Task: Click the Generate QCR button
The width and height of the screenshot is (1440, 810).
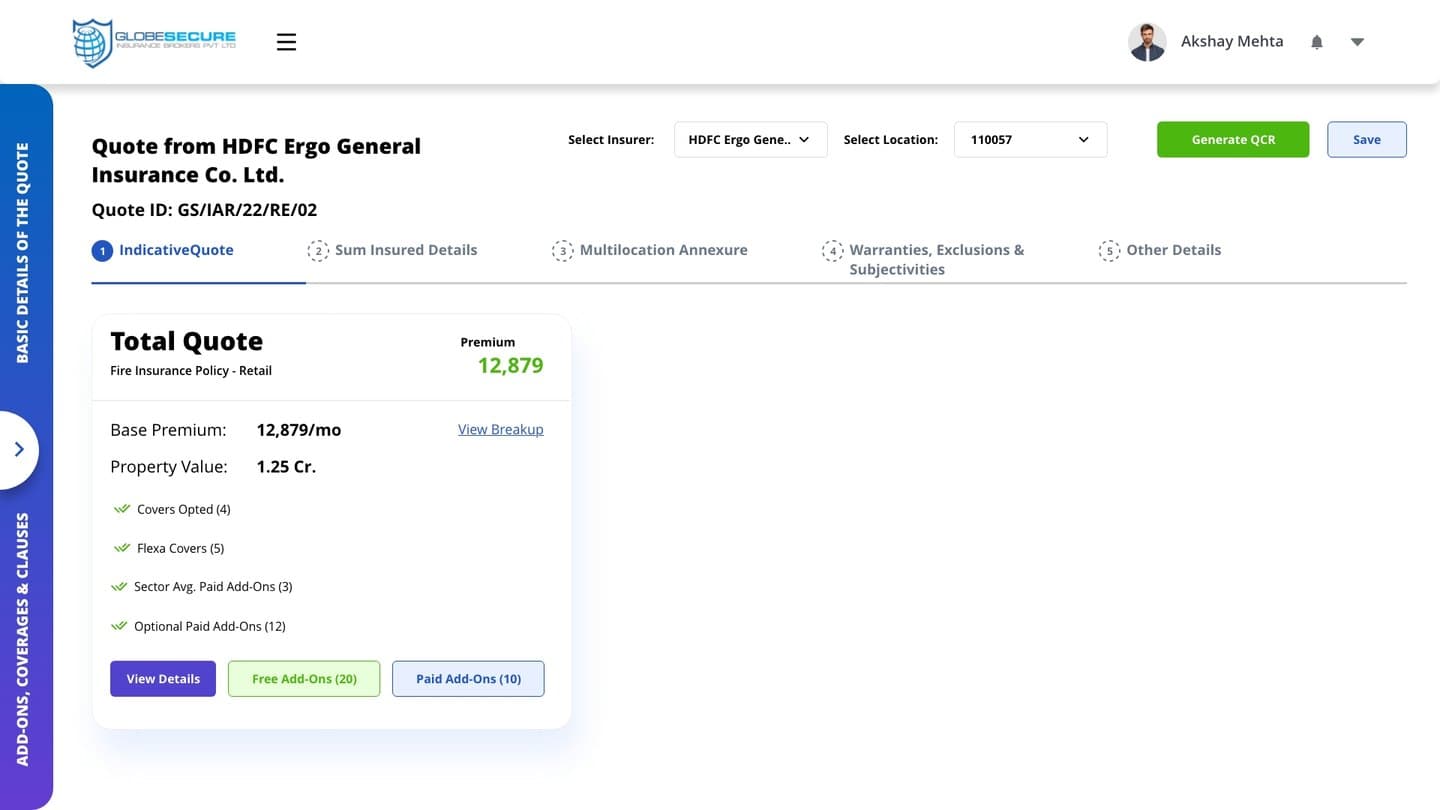Action: [x=1233, y=140]
